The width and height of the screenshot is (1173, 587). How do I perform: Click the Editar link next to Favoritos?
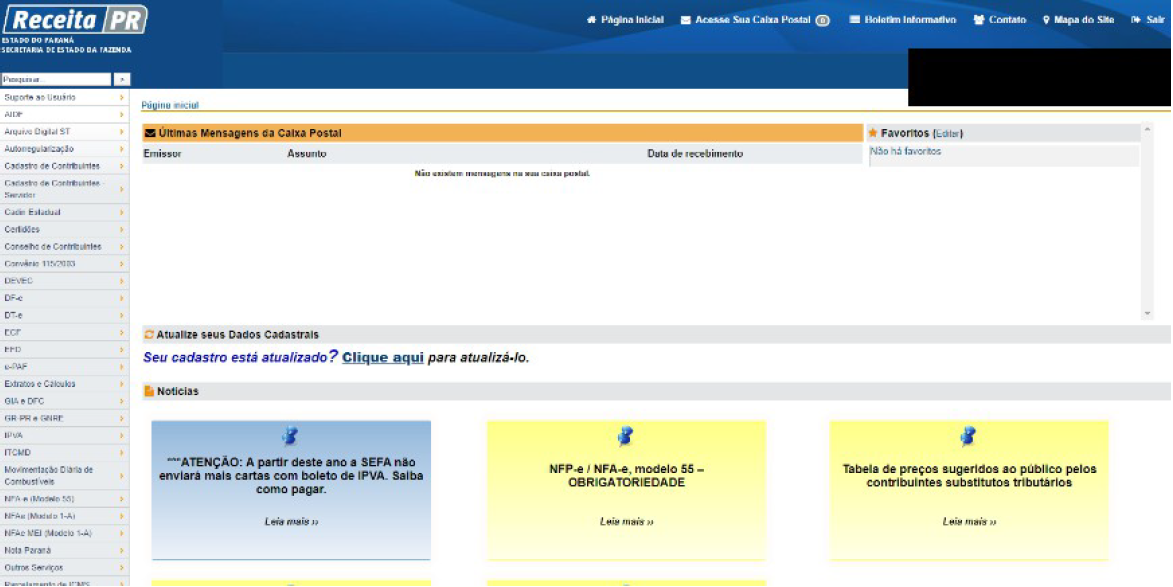pos(947,133)
